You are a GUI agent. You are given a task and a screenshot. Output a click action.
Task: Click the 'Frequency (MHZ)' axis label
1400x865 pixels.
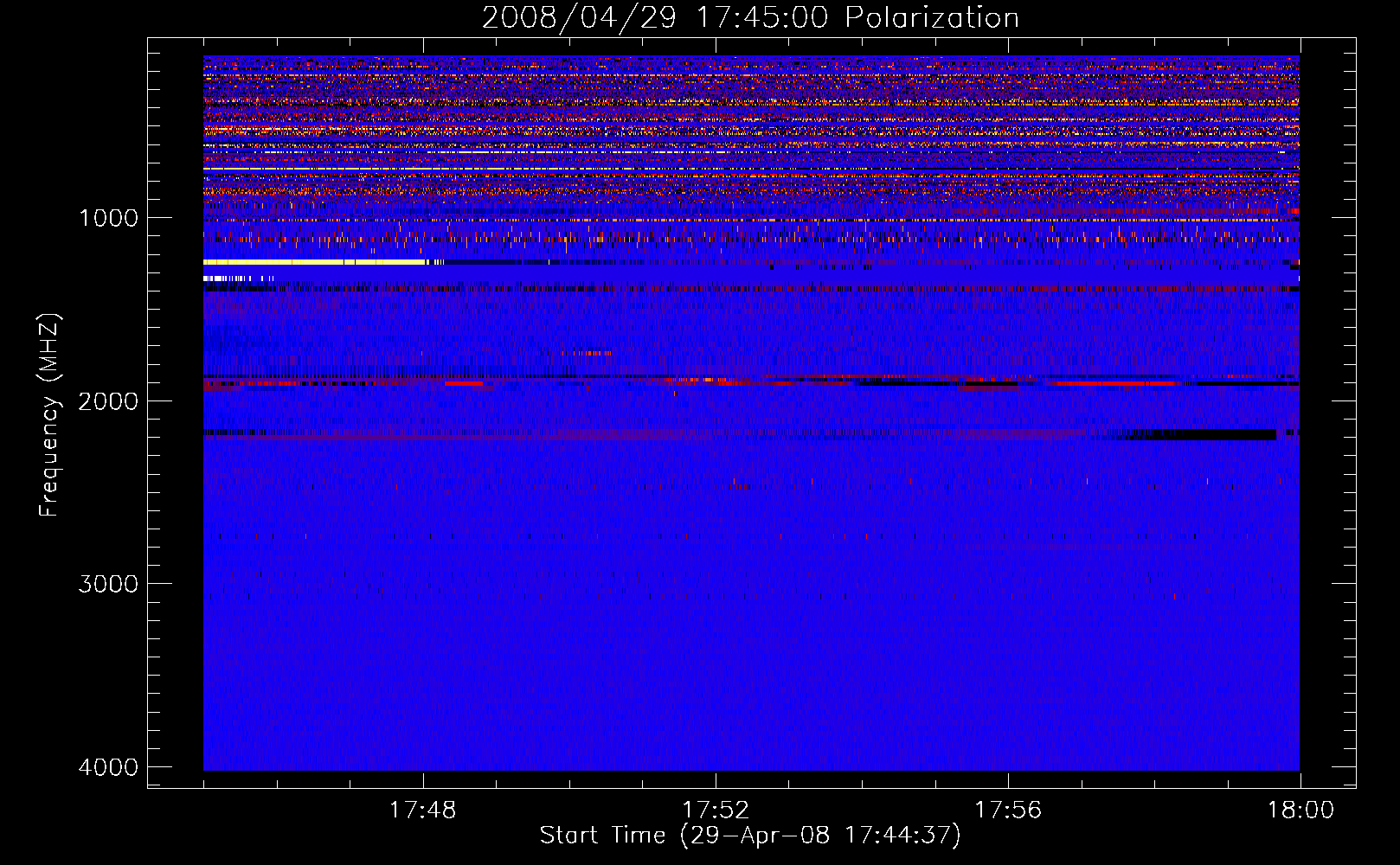[49, 415]
